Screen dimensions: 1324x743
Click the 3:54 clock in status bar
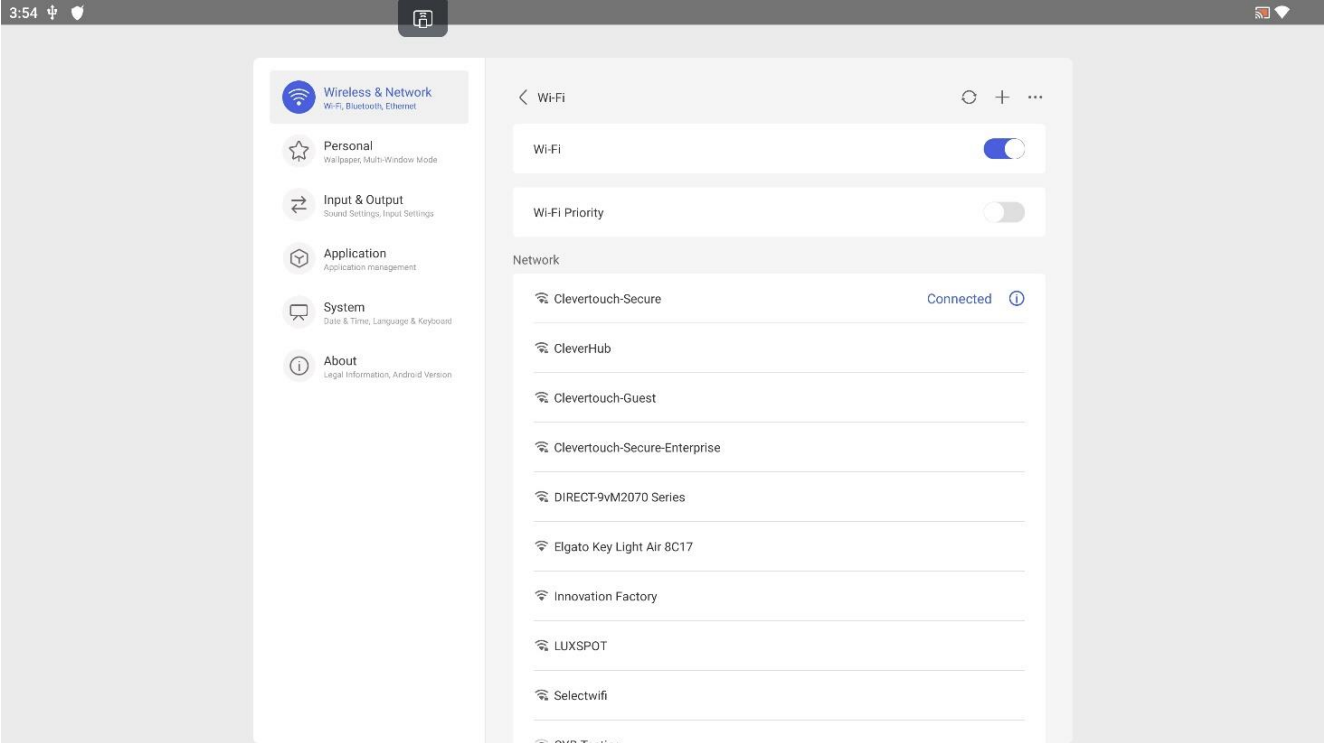point(24,12)
